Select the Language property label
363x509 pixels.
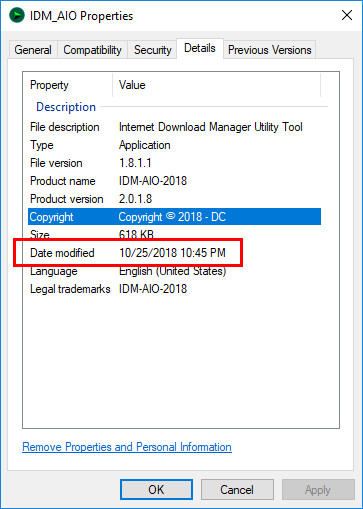pos(54,271)
